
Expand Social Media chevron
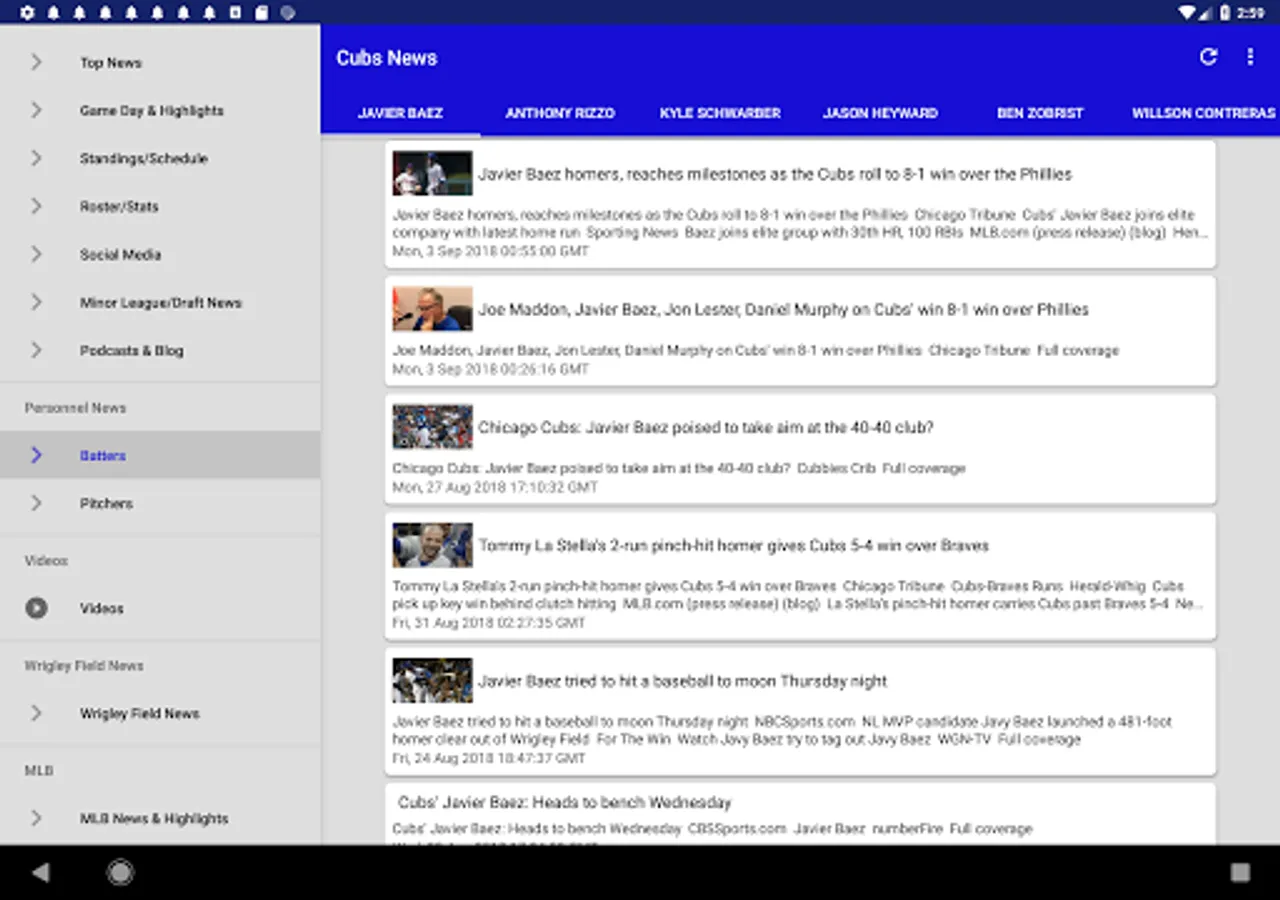point(36,254)
